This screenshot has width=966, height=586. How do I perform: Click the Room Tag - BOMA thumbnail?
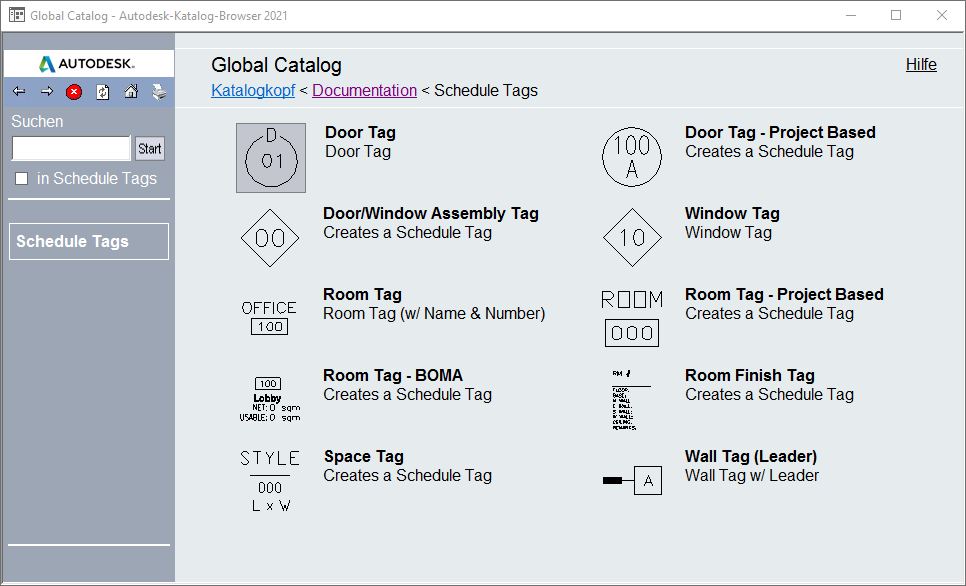coord(268,400)
